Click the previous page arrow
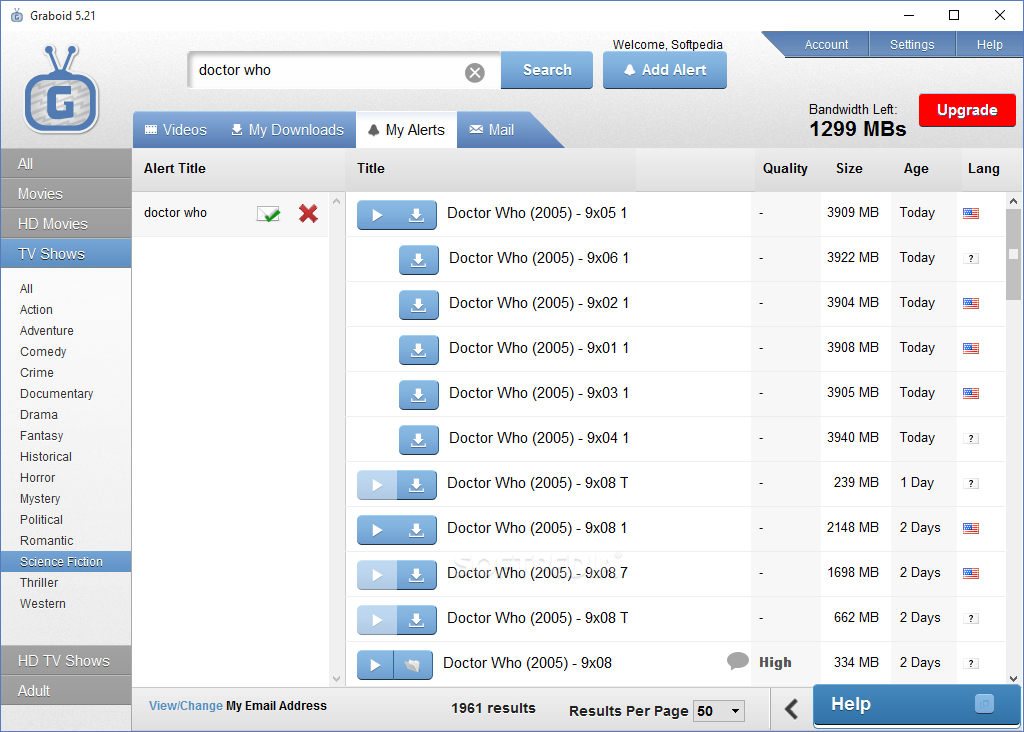Image resolution: width=1024 pixels, height=732 pixels. [x=792, y=708]
